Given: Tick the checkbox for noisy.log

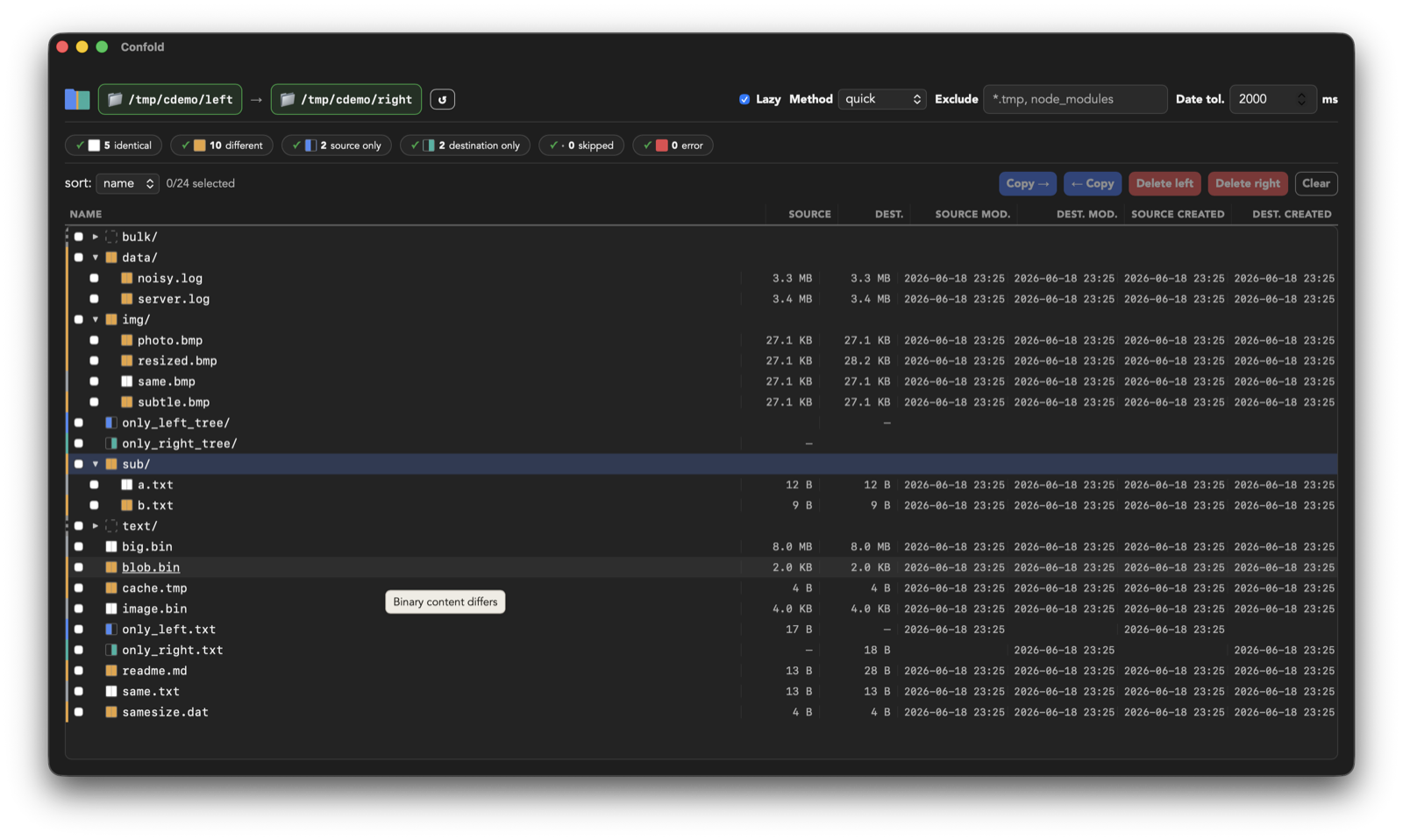Looking at the screenshot, I should (94, 278).
